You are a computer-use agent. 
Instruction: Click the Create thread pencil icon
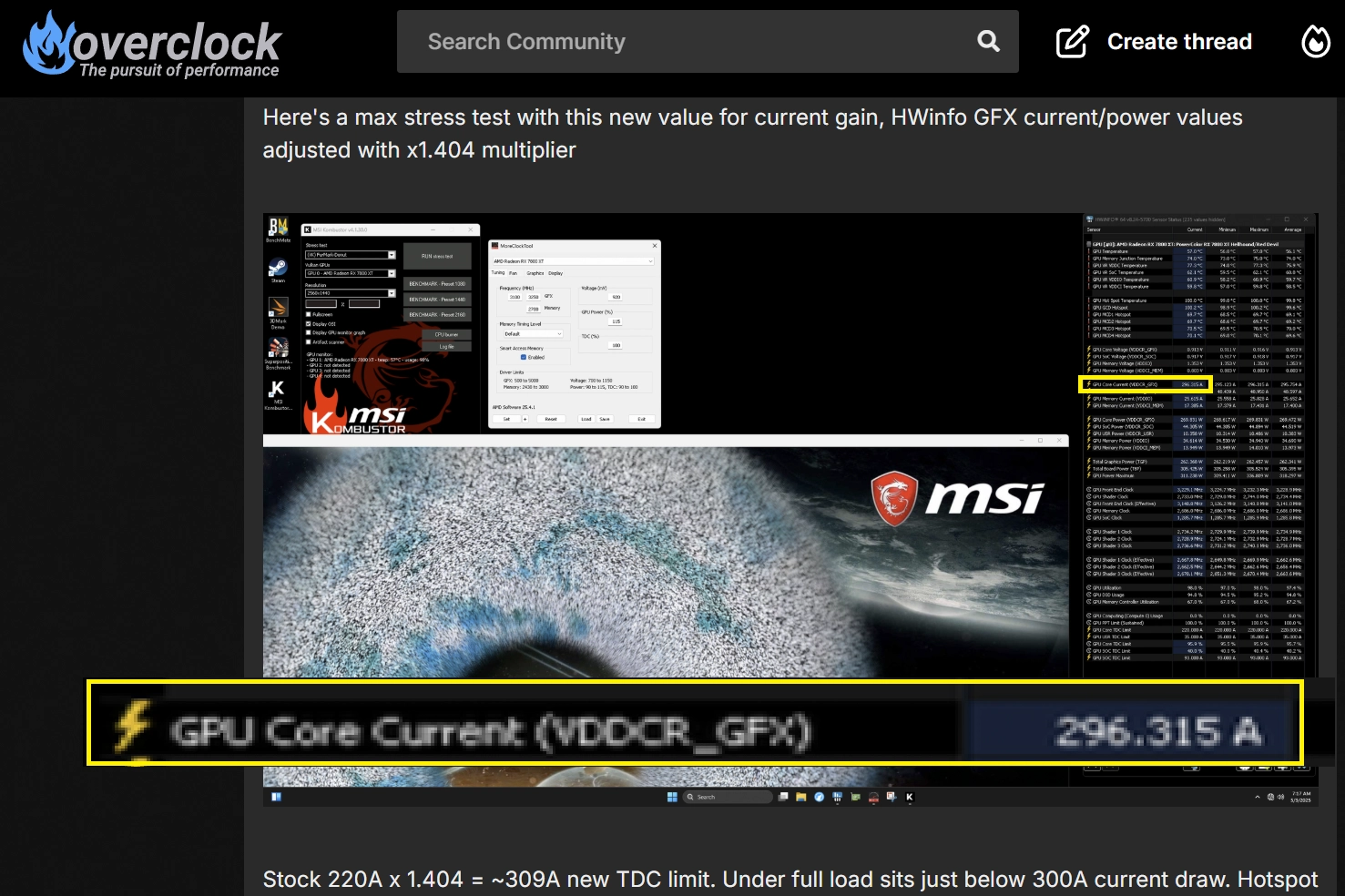[1072, 42]
